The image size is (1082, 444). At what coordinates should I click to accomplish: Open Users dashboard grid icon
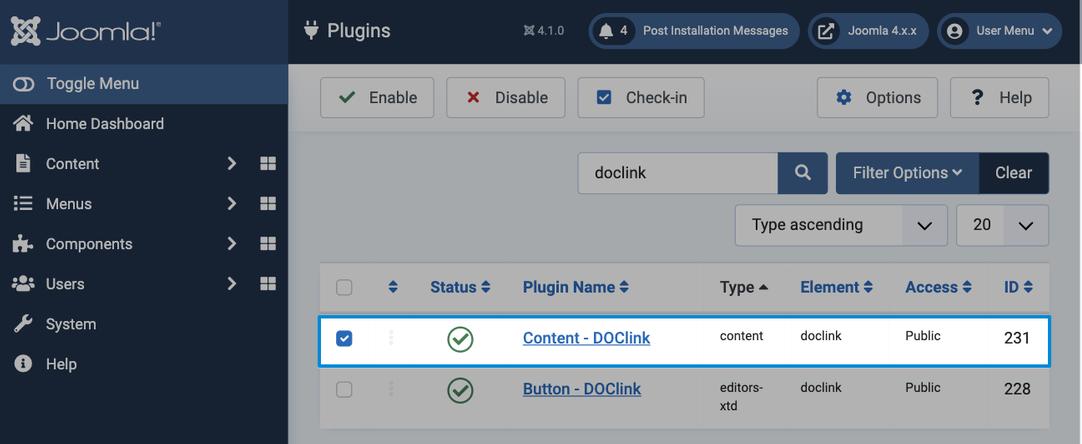pos(268,284)
